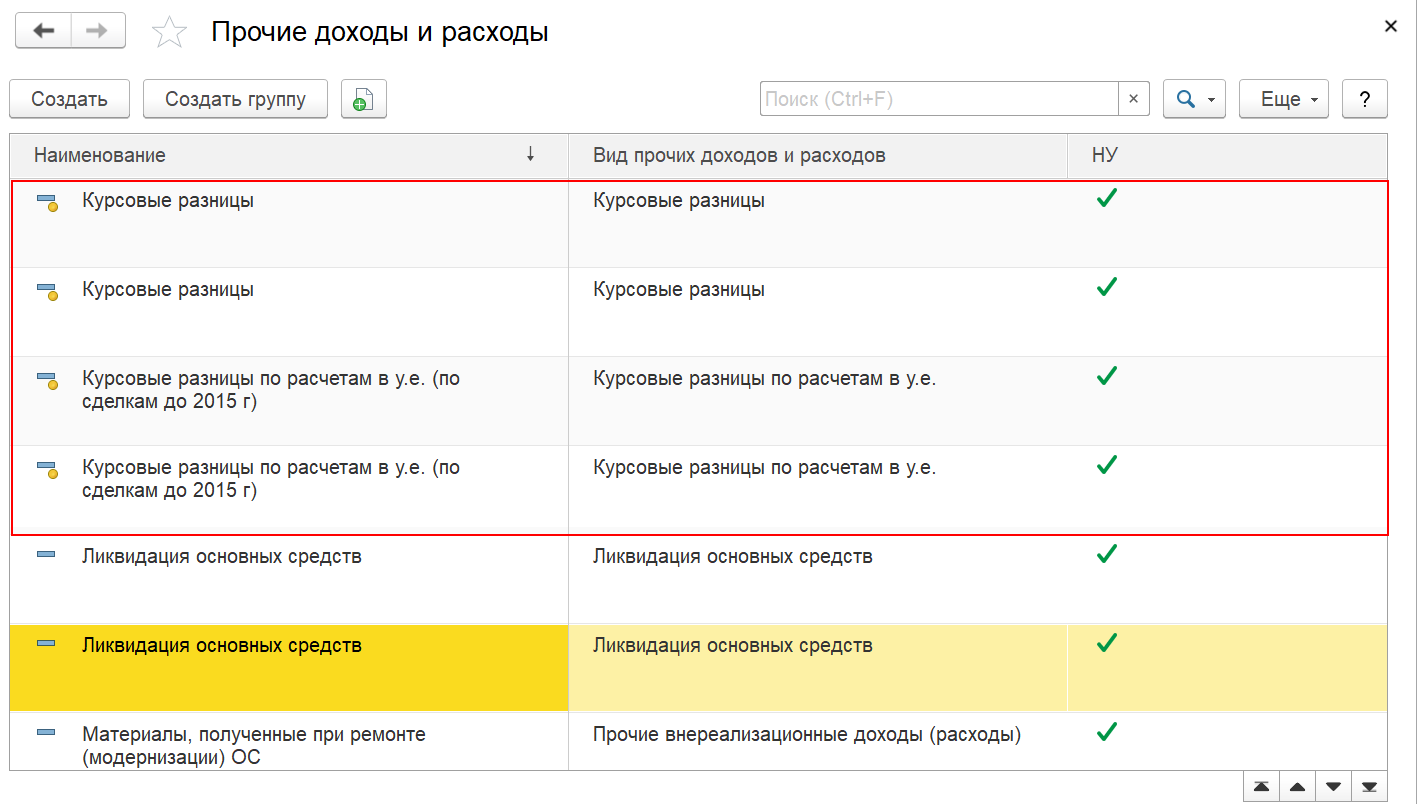1417x804 pixels.
Task: Open the search magnifier dropdown
Action: [x=1194, y=99]
